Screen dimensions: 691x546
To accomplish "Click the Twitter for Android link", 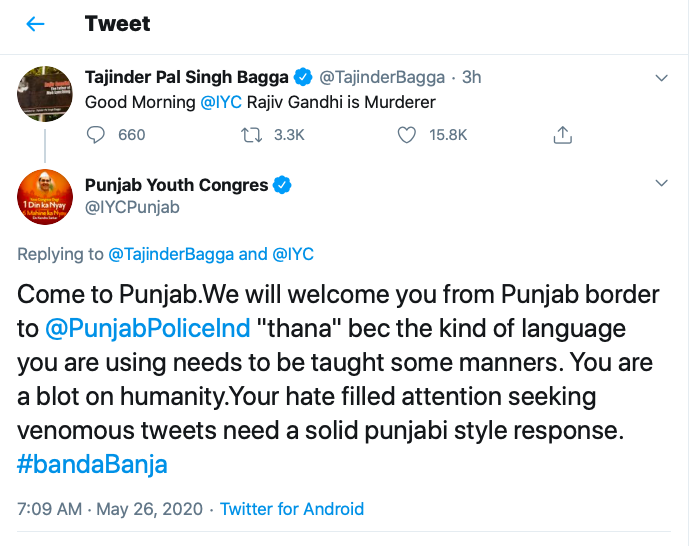I will click(292, 509).
